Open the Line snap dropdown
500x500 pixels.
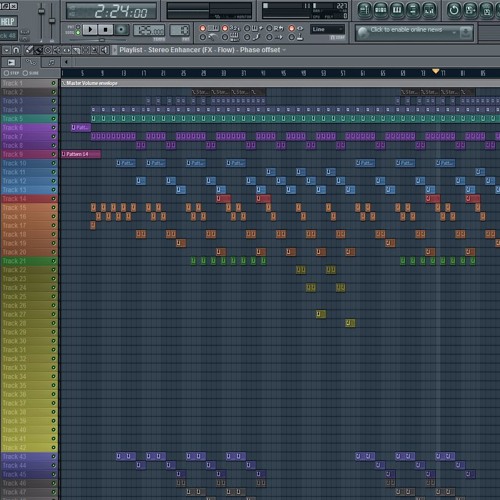click(328, 29)
